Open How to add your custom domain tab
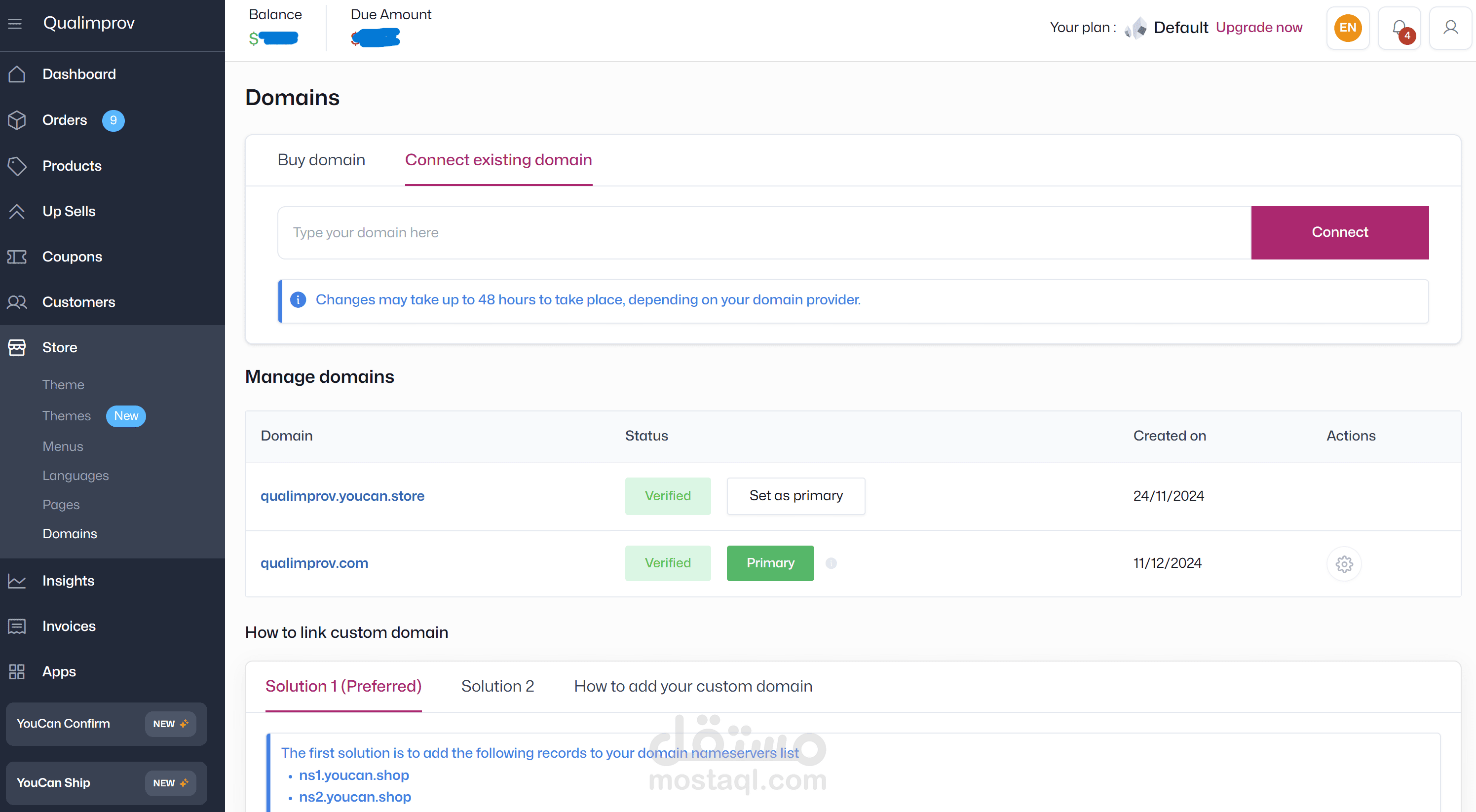The width and height of the screenshot is (1476, 812). 693,686
